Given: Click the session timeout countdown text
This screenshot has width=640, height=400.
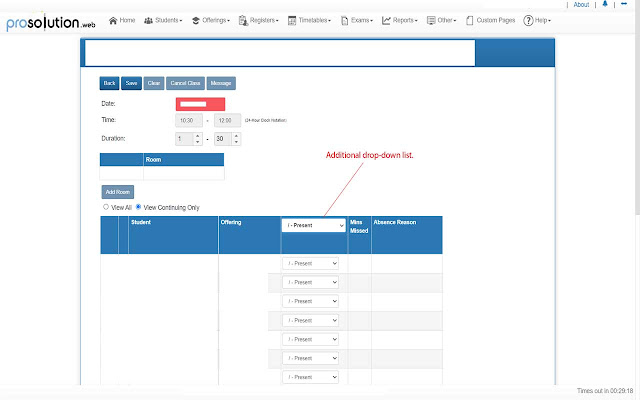Looking at the screenshot, I should click(605, 391).
